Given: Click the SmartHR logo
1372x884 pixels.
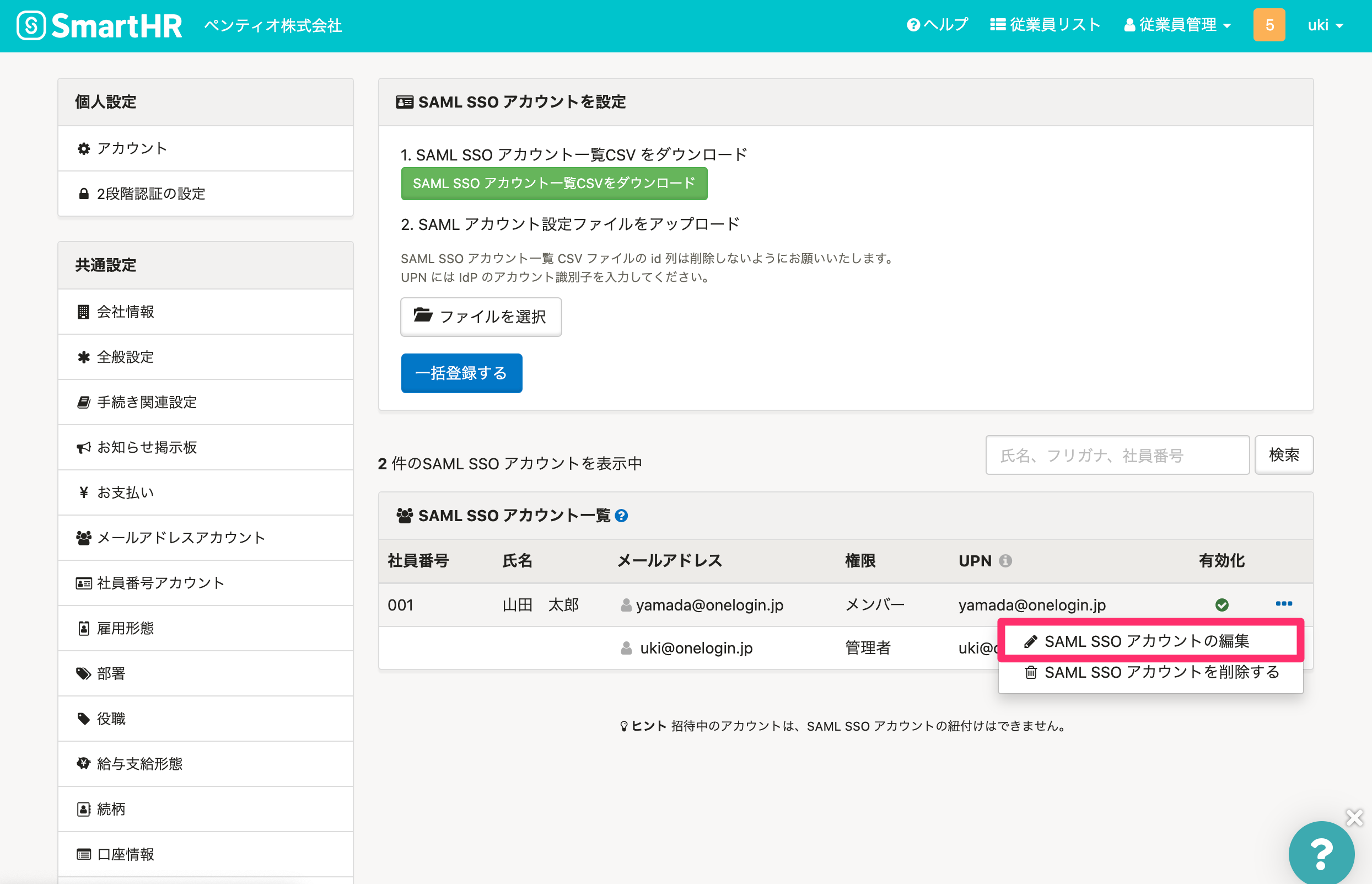Looking at the screenshot, I should tap(99, 26).
